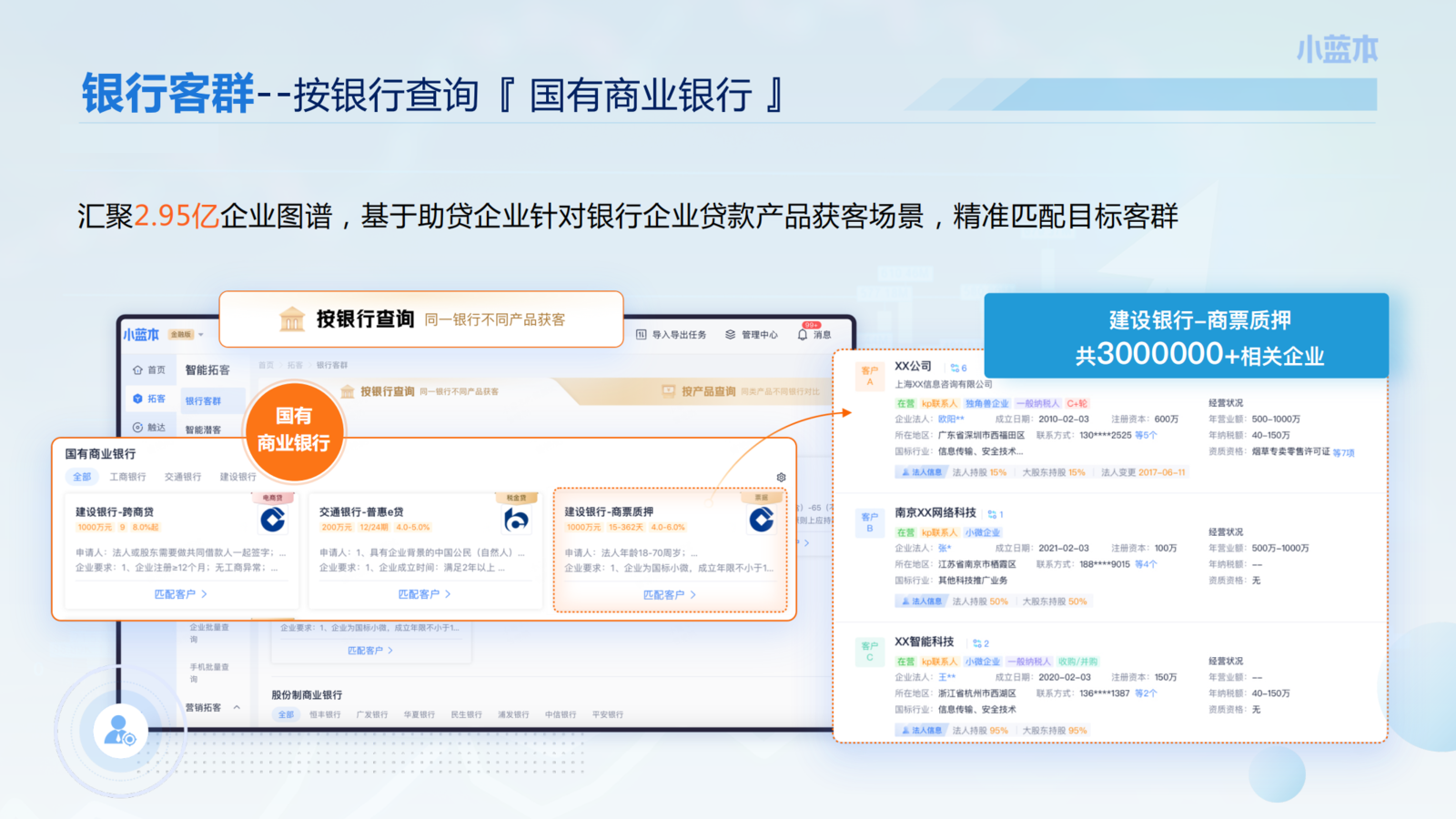
Task: Switch to 按产品查询 tab
Action: [740, 391]
